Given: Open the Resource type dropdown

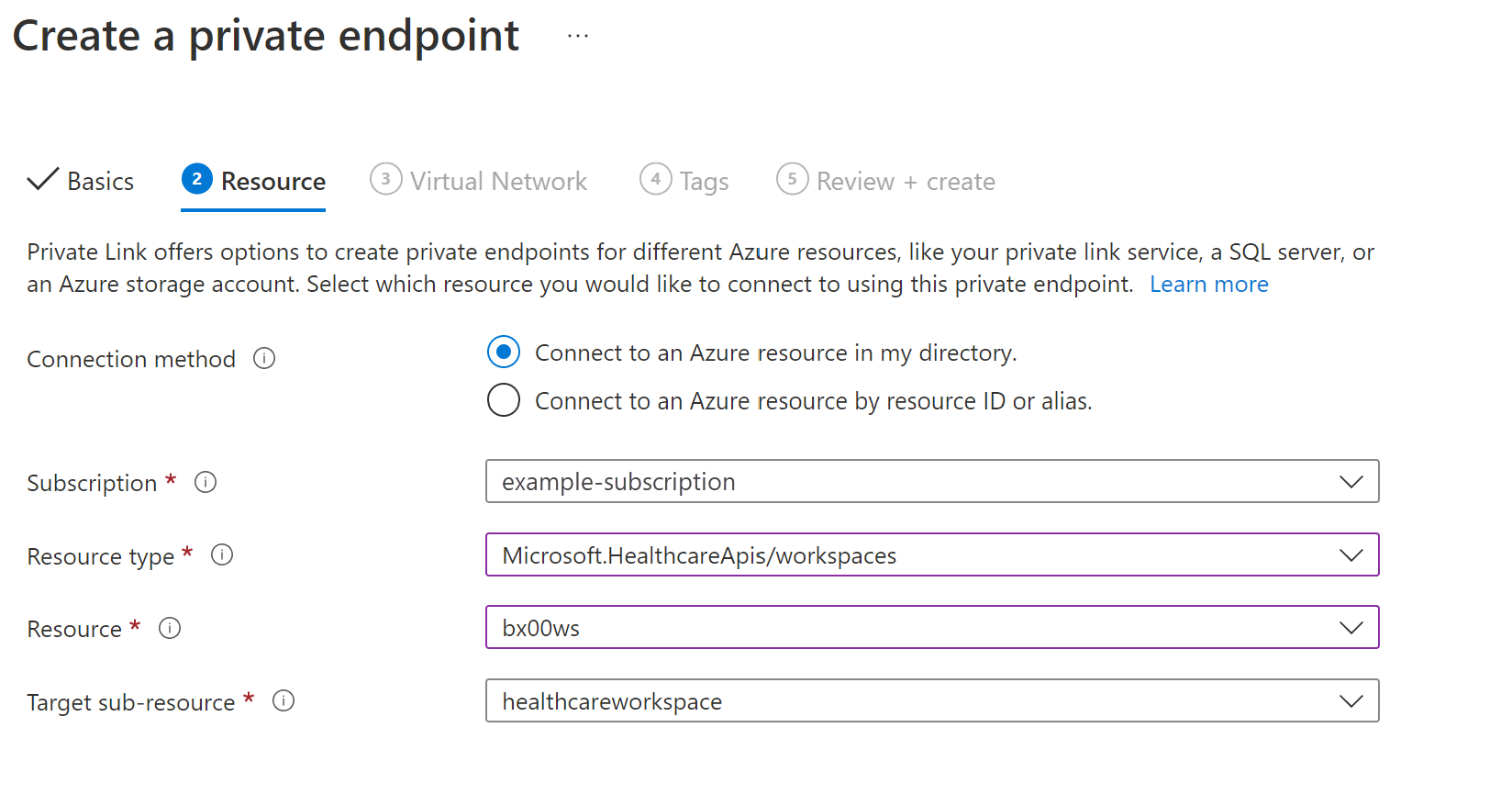Looking at the screenshot, I should tap(932, 554).
